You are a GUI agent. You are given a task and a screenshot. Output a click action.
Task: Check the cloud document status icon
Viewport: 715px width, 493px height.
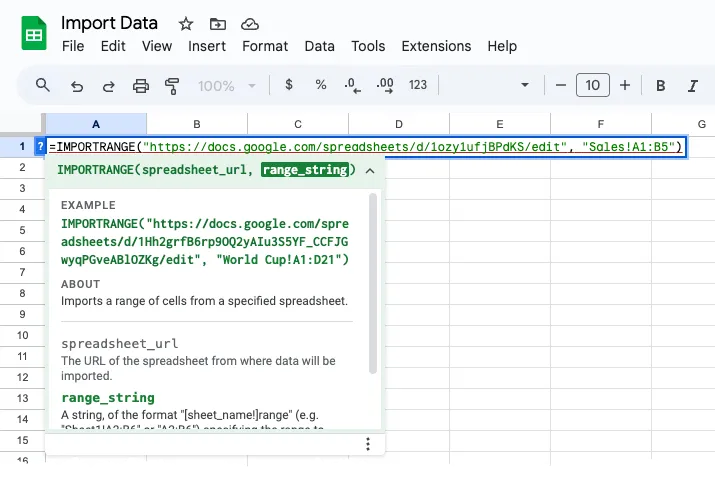coord(250,24)
